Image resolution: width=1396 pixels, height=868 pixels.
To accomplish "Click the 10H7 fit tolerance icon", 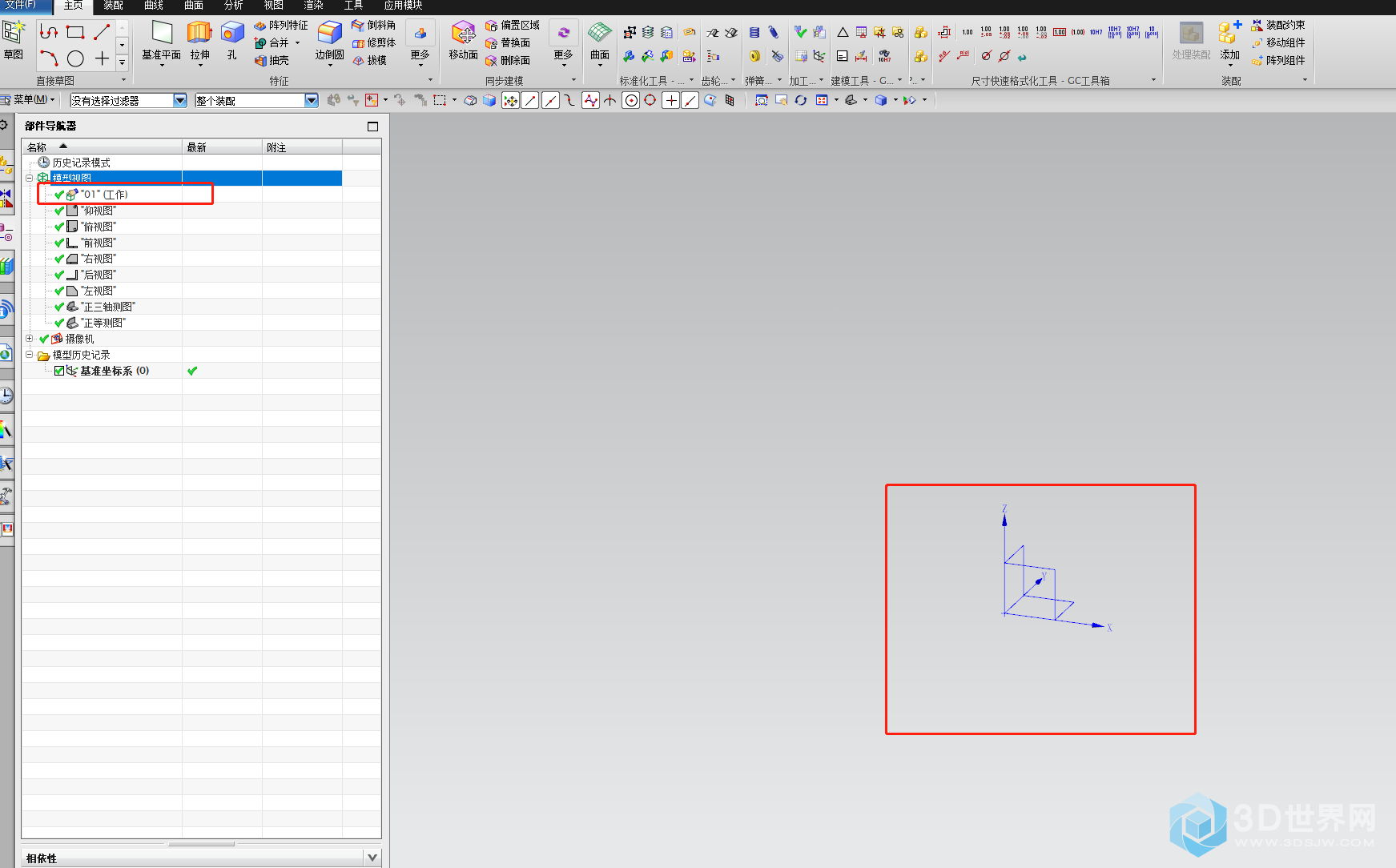I will click(1096, 32).
